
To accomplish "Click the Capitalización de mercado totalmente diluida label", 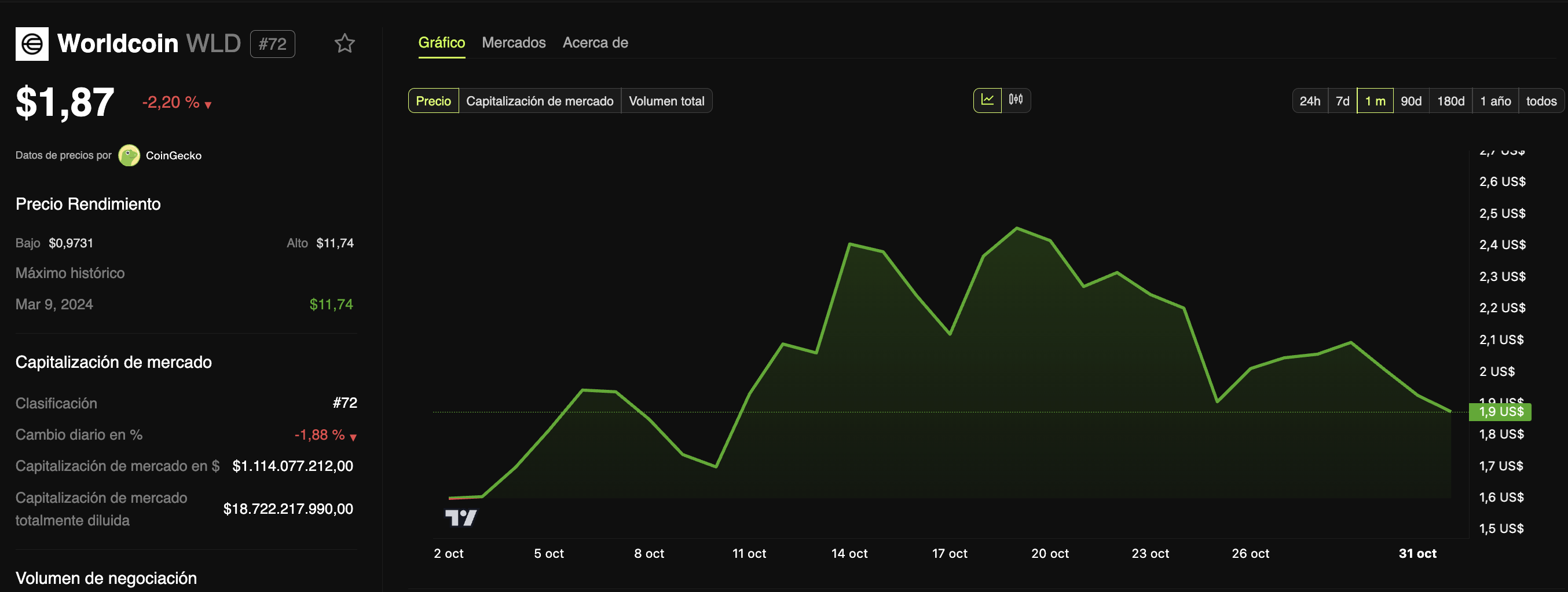I will [101, 509].
